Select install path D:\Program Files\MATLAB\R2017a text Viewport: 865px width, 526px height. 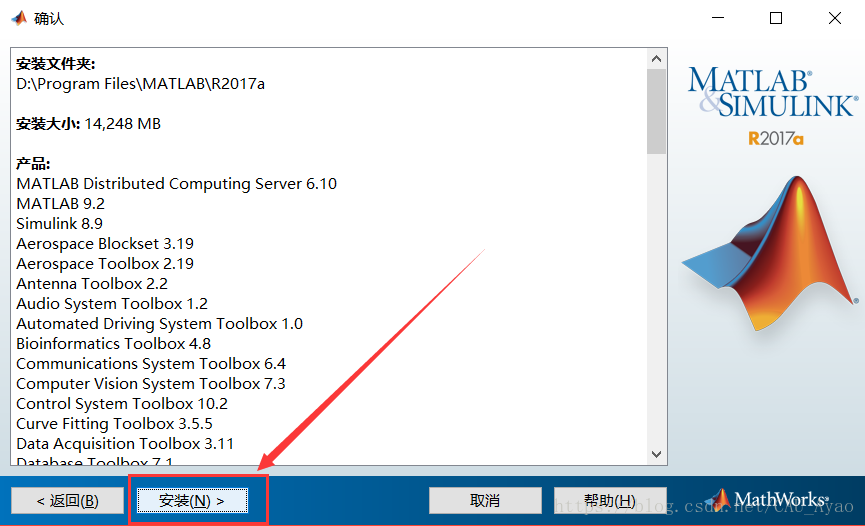141,84
